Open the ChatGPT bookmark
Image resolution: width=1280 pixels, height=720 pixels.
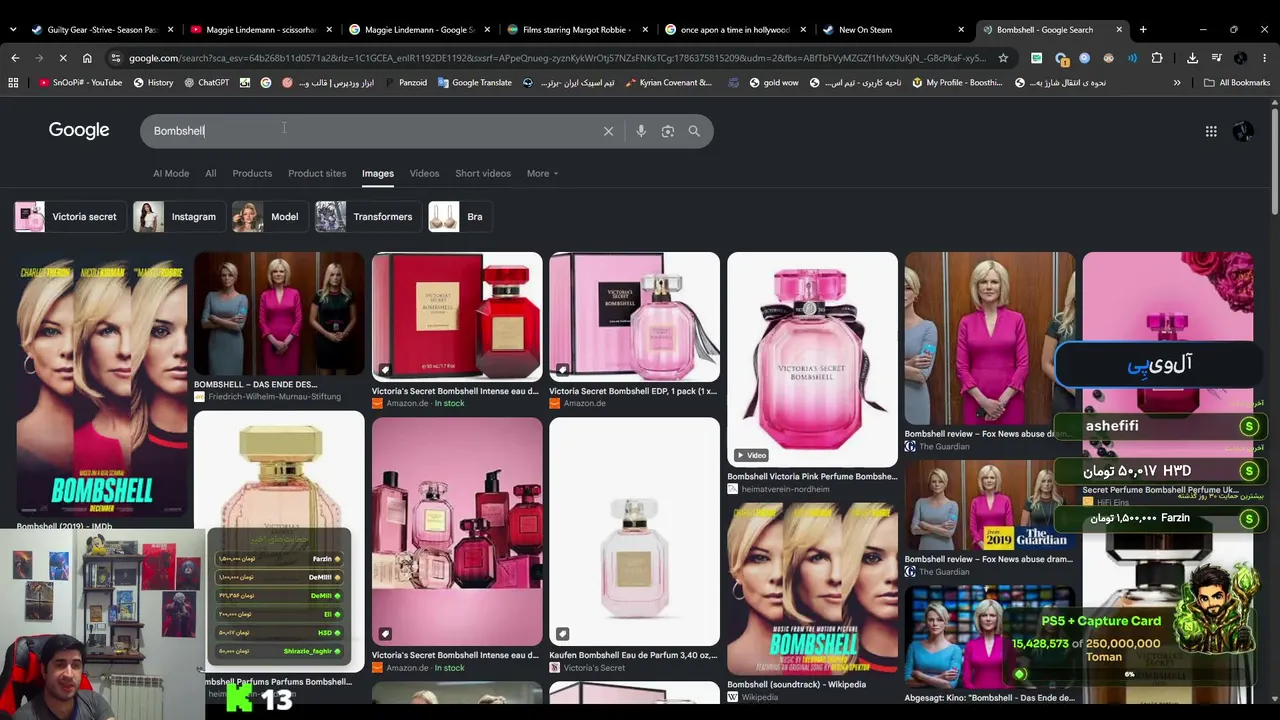[206, 83]
